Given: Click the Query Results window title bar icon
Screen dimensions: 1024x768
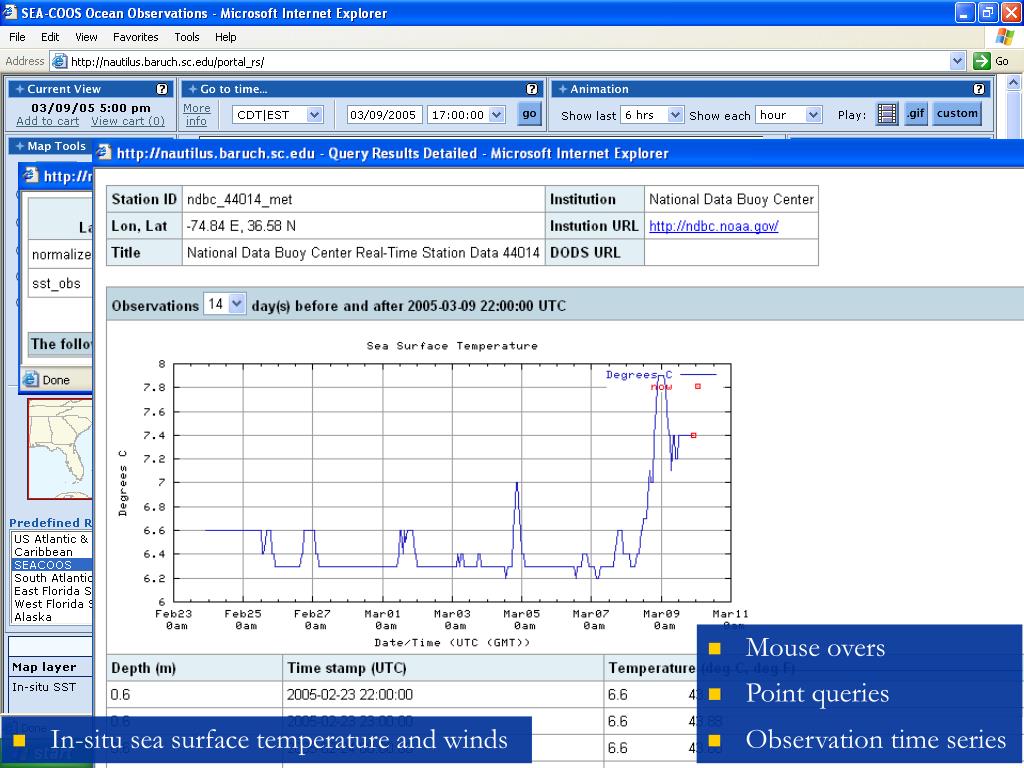Looking at the screenshot, I should (104, 153).
